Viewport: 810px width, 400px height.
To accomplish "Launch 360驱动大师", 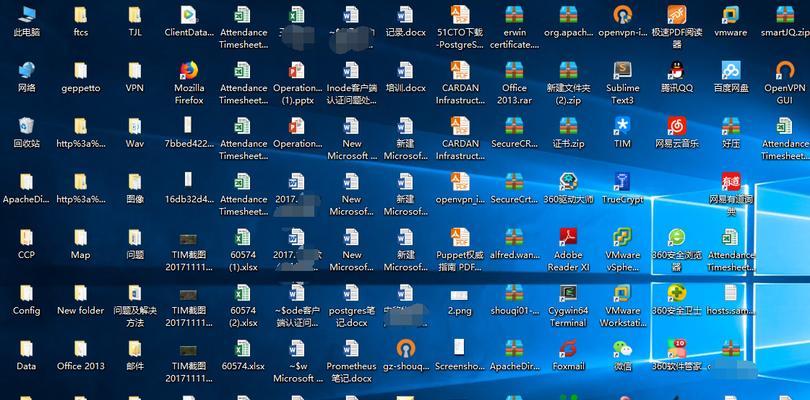I will 568,189.
